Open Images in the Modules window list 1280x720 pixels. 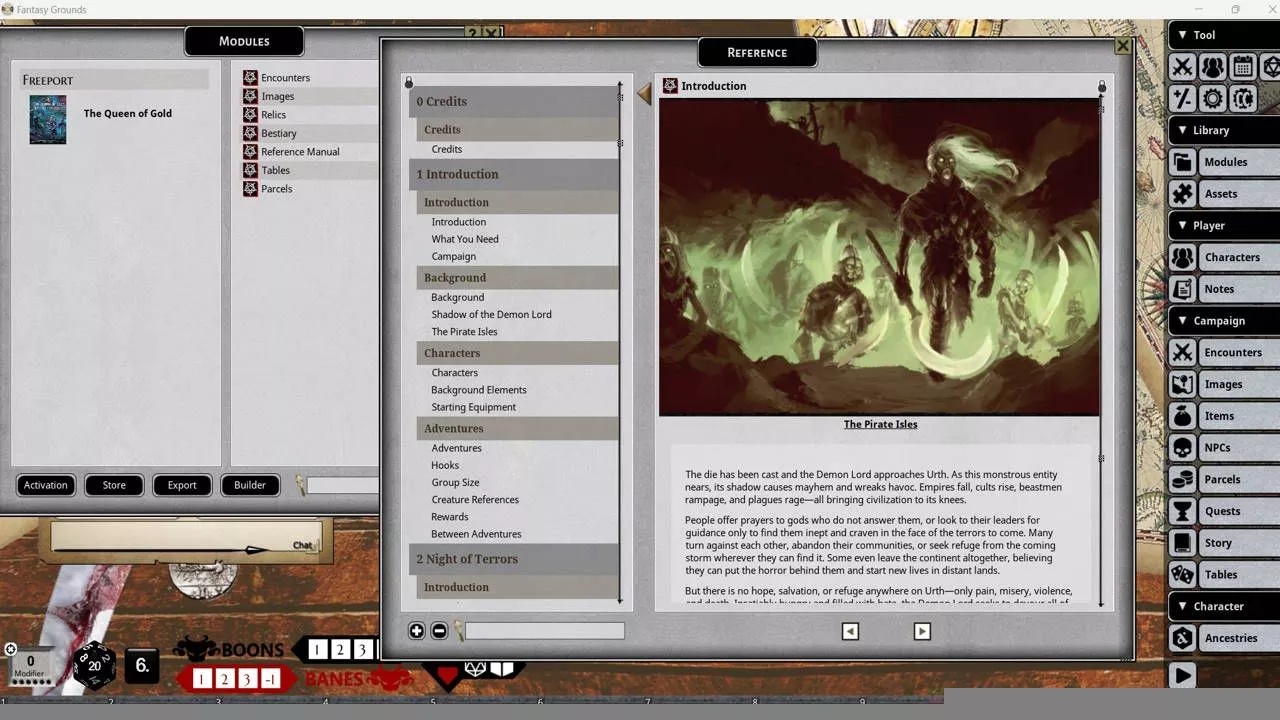[277, 96]
